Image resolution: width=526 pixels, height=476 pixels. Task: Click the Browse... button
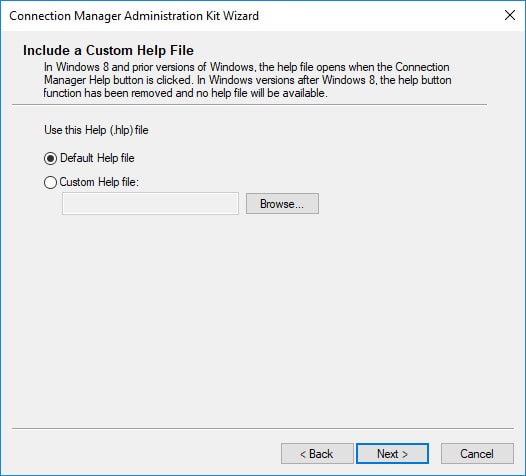click(282, 204)
